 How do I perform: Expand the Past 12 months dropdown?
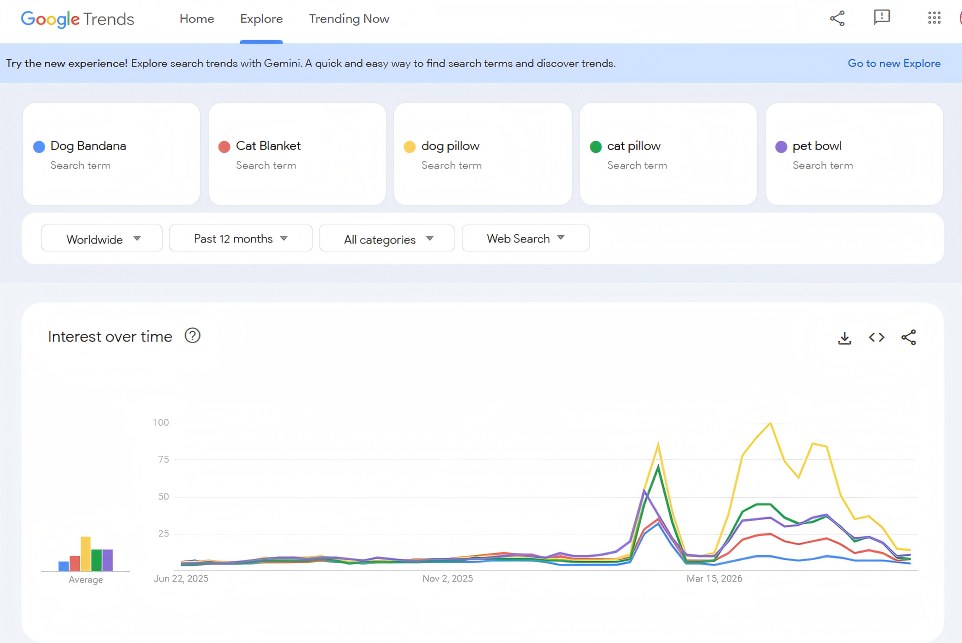(x=240, y=238)
